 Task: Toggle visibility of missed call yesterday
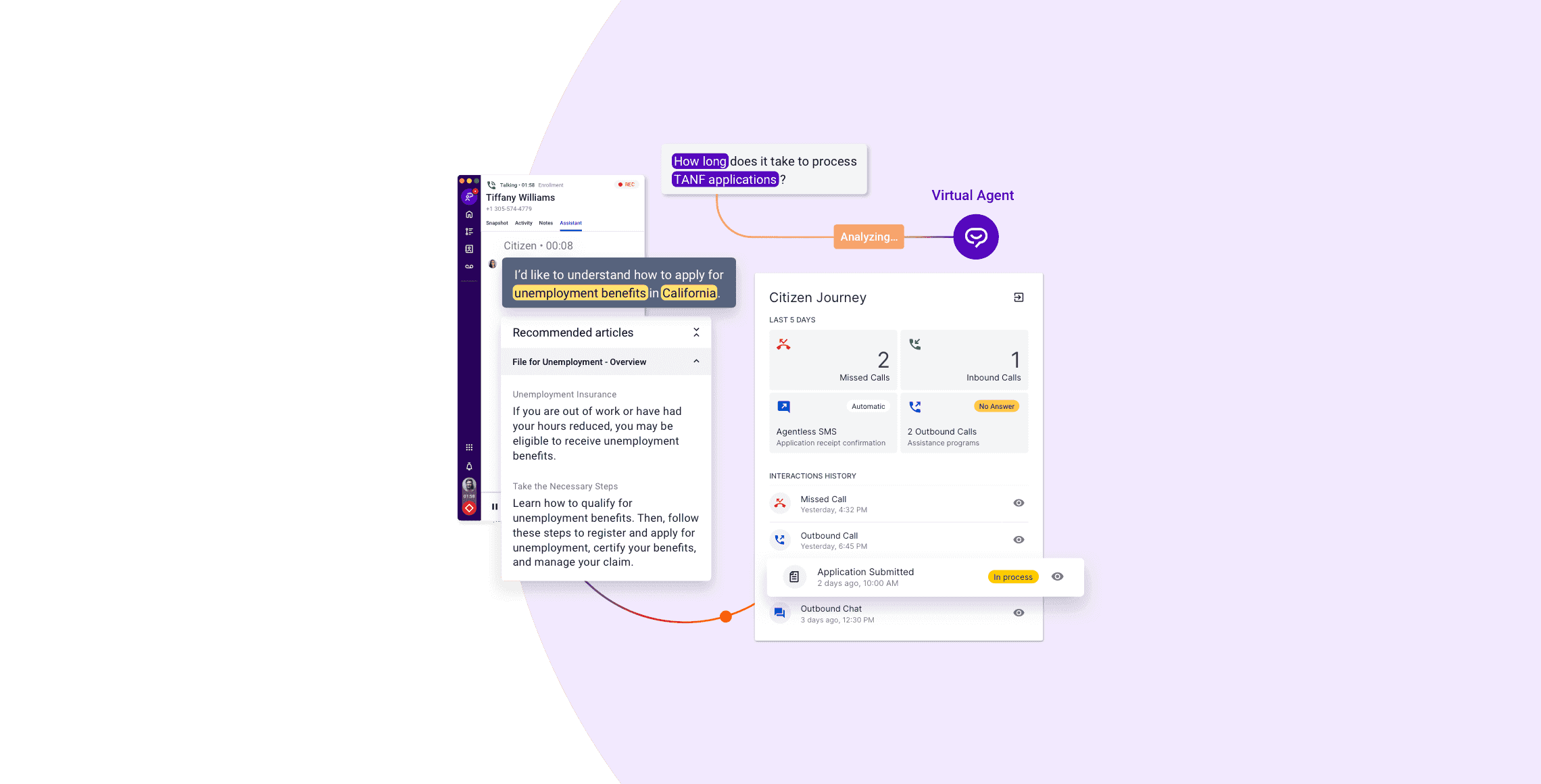pyautogui.click(x=1019, y=503)
